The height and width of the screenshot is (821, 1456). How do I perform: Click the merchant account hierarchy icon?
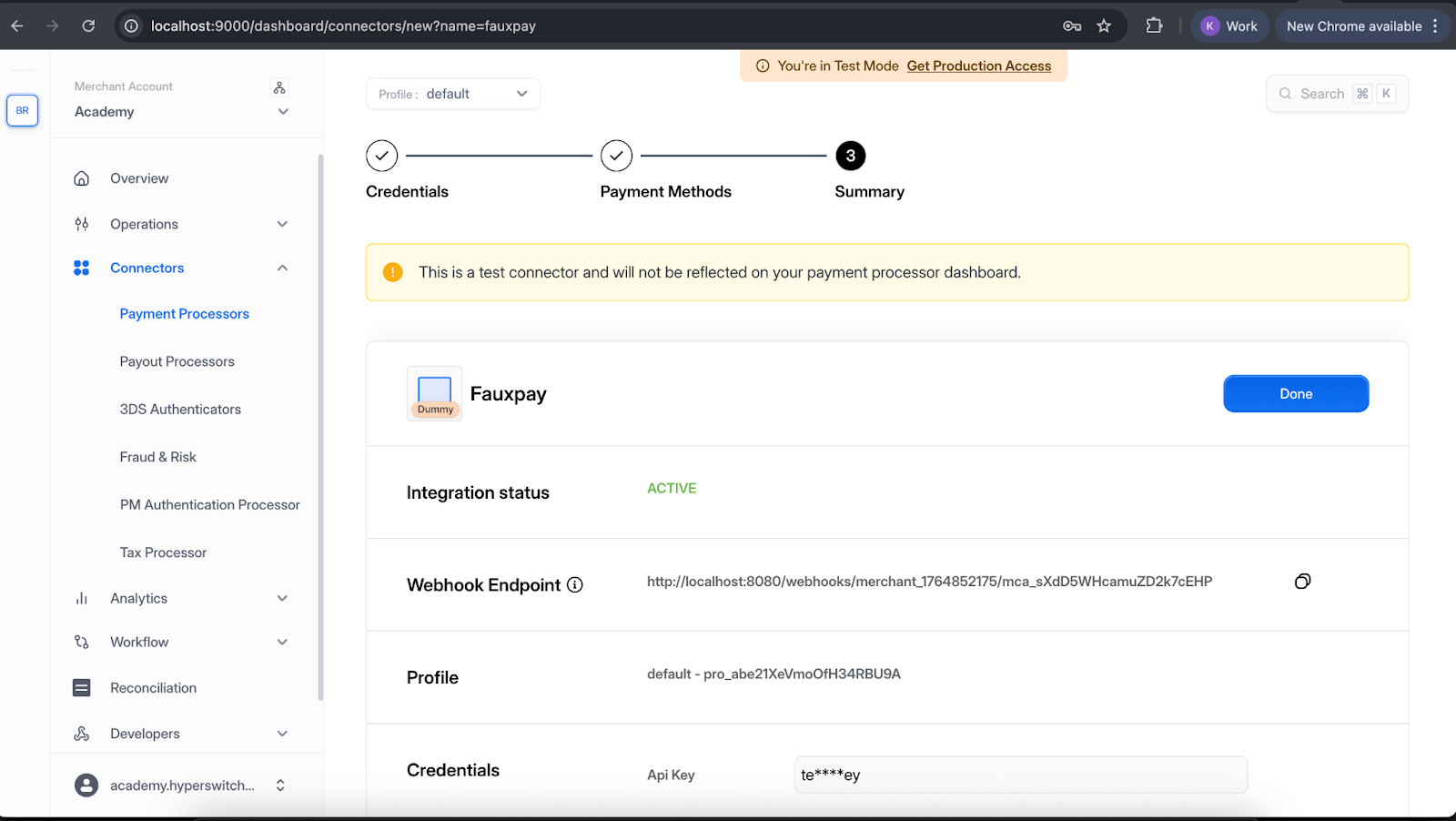279,87
